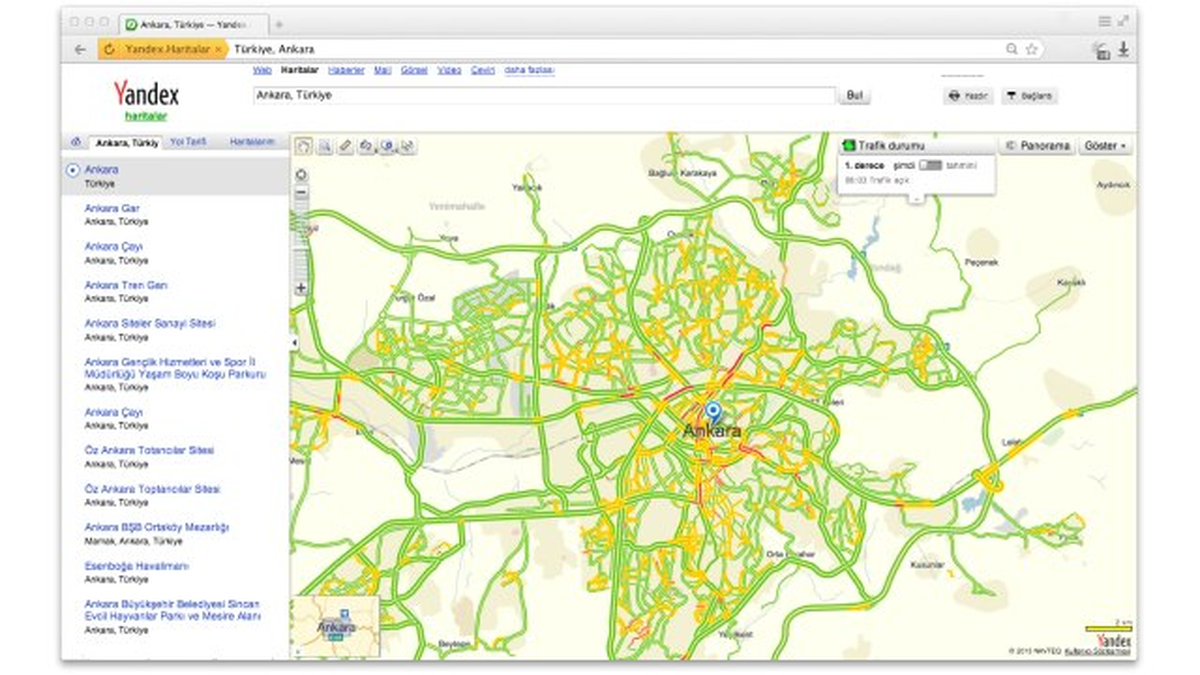Open the Haberler link in top menu
Screen dimensions: 1200x675
346,70
